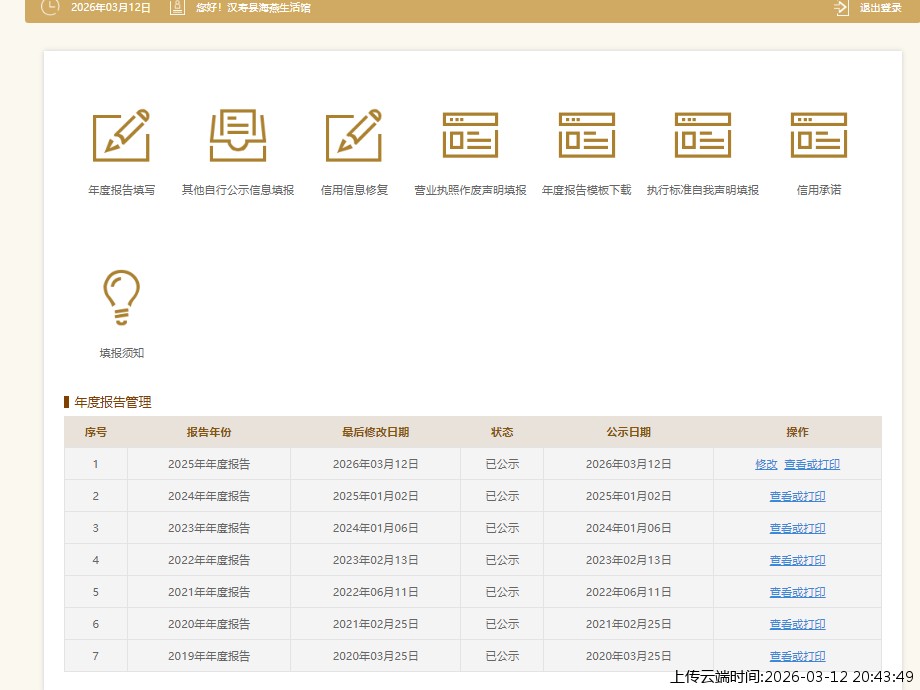
Task: View or print the 2022年年度报告
Action: [x=797, y=560]
